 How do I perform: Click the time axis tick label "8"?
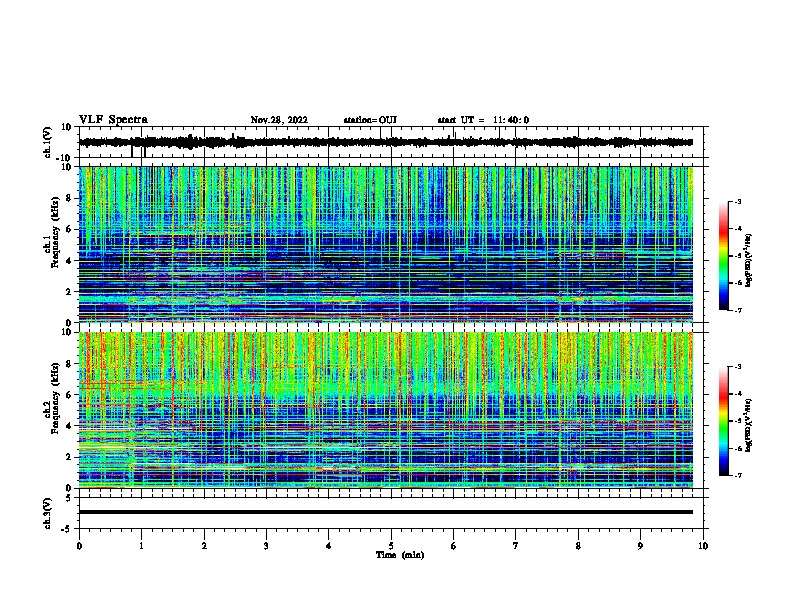[578, 546]
